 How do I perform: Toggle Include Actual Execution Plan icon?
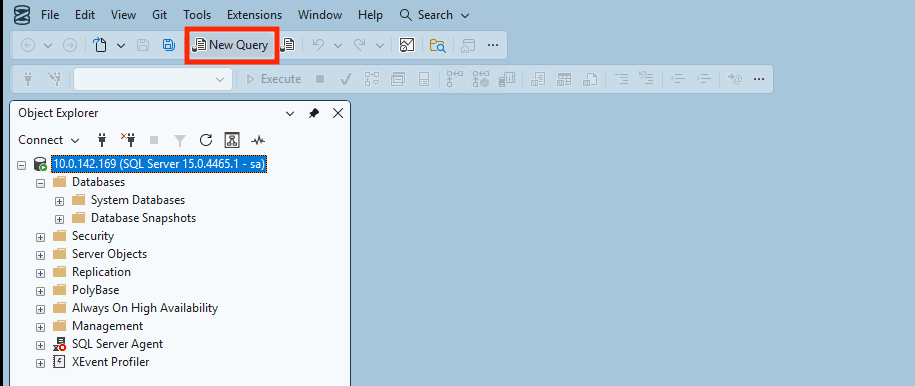click(x=454, y=79)
